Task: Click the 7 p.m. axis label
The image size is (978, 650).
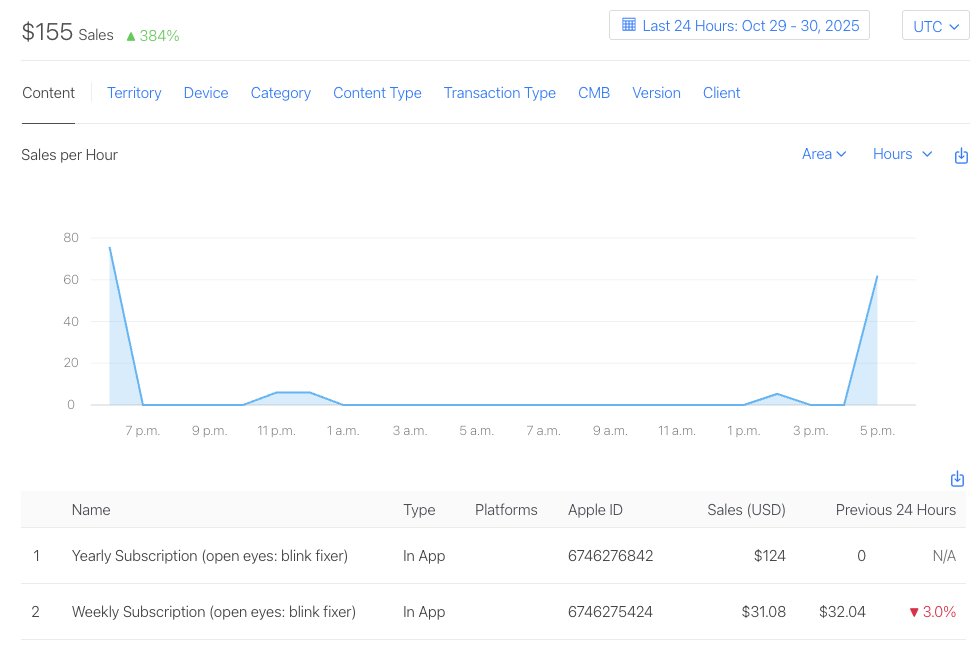Action: point(143,430)
